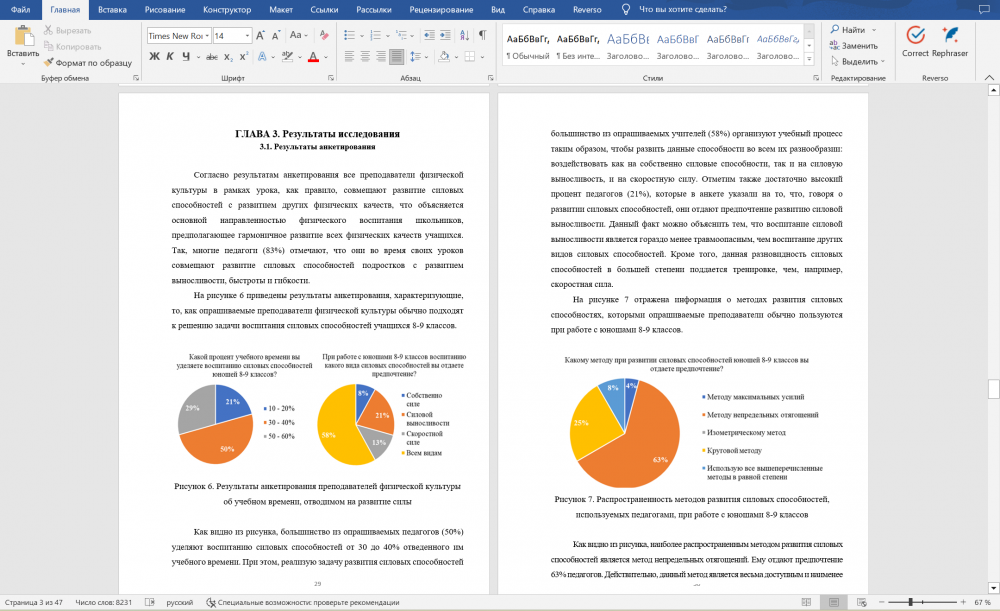Switch to the Конструктор tab
The width and height of the screenshot is (1000, 611).
point(227,10)
